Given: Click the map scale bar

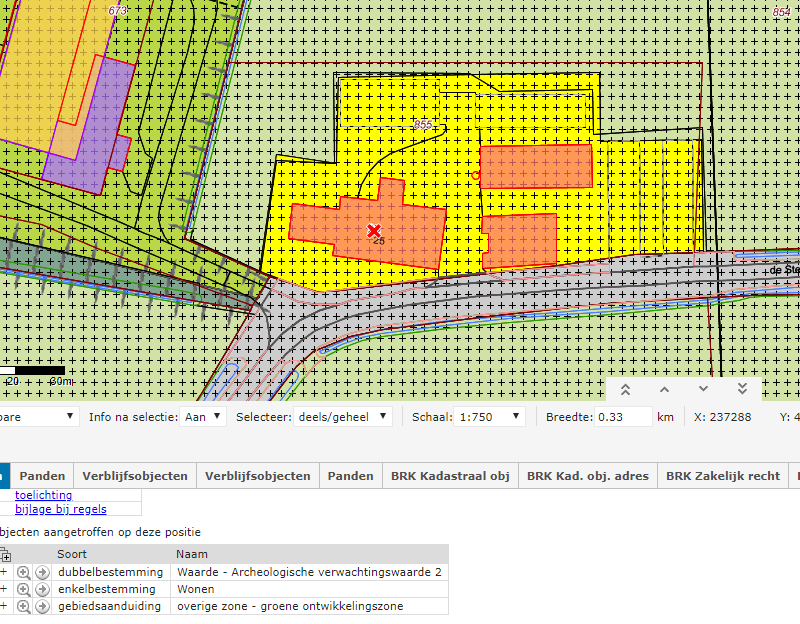Looking at the screenshot, I should pos(33,370).
